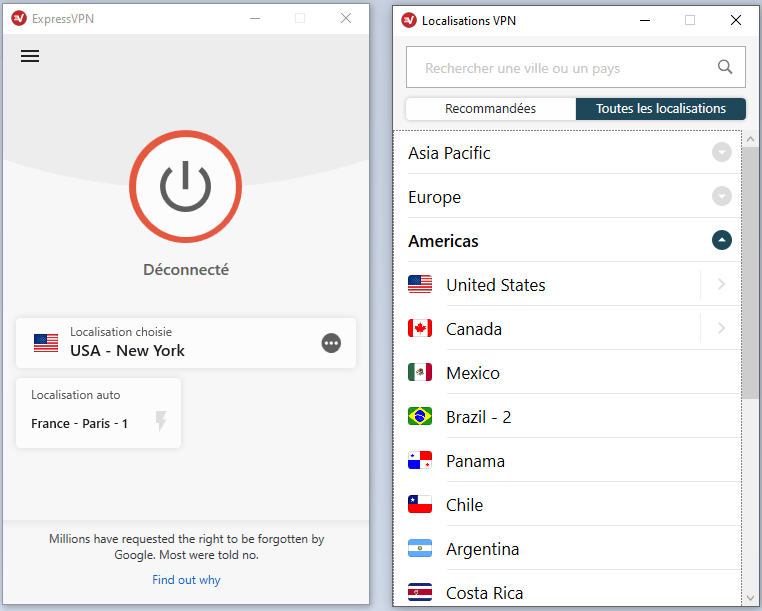Click the Chile flag icon

[x=420, y=505]
